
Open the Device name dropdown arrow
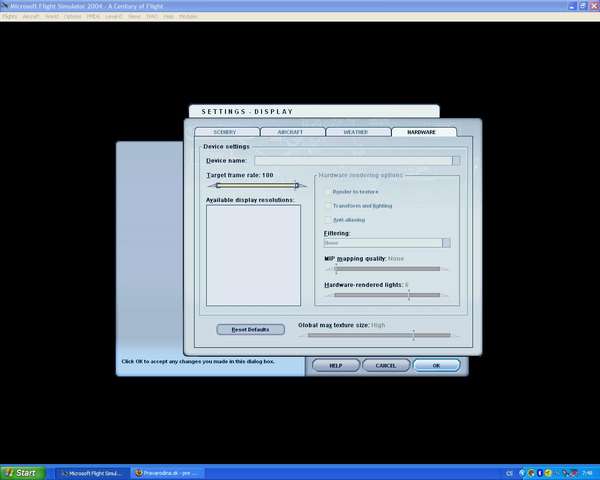456,161
